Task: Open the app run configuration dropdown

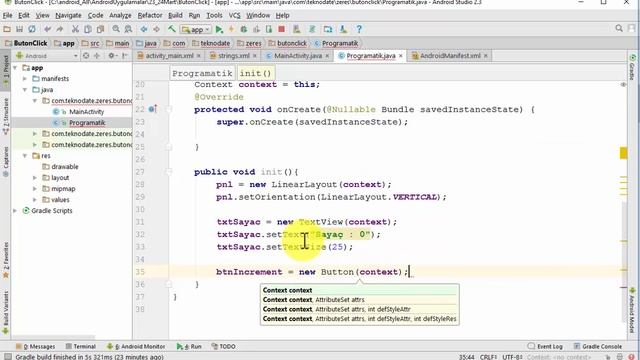Action: 196,29
